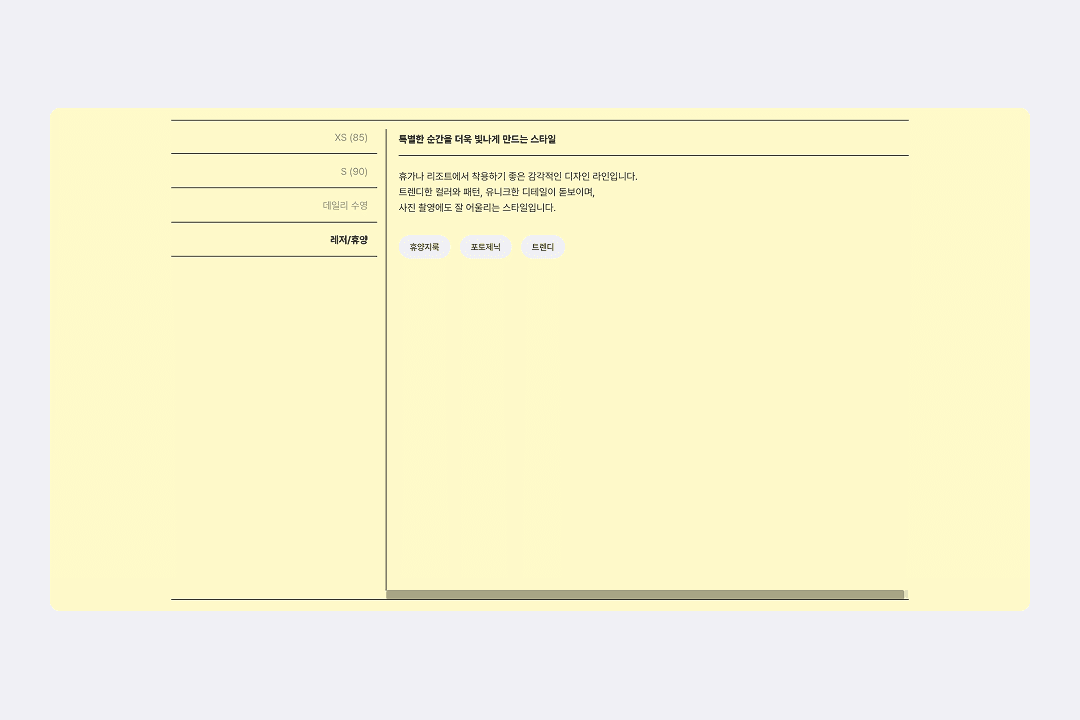Click the description line starting with 휴가나 리조트에서

tap(517, 176)
